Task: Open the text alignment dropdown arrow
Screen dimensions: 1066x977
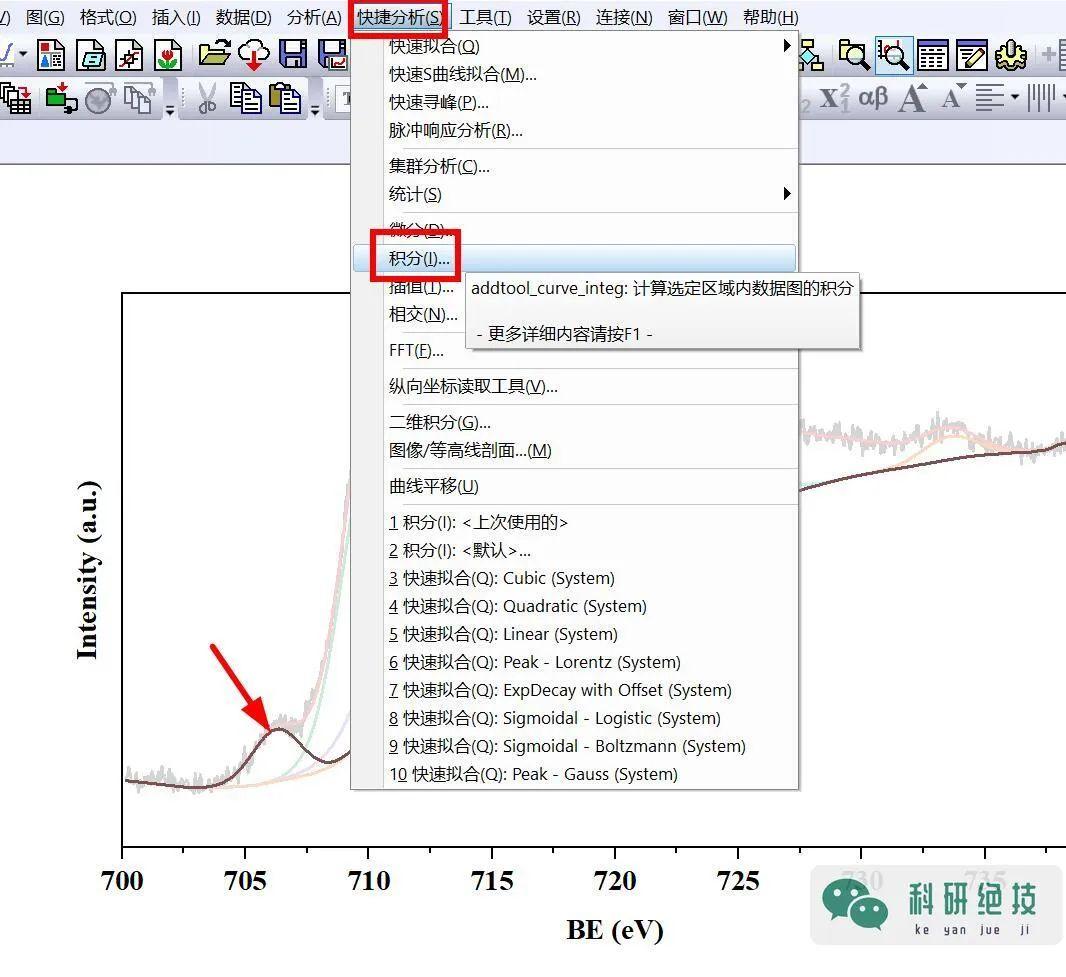Action: 1014,98
